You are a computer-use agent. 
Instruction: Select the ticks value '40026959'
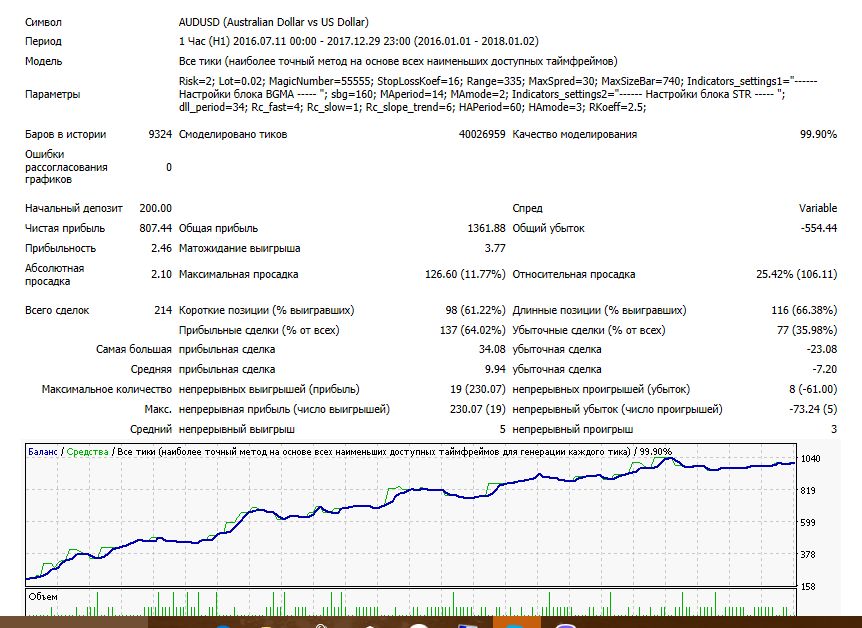coord(482,134)
